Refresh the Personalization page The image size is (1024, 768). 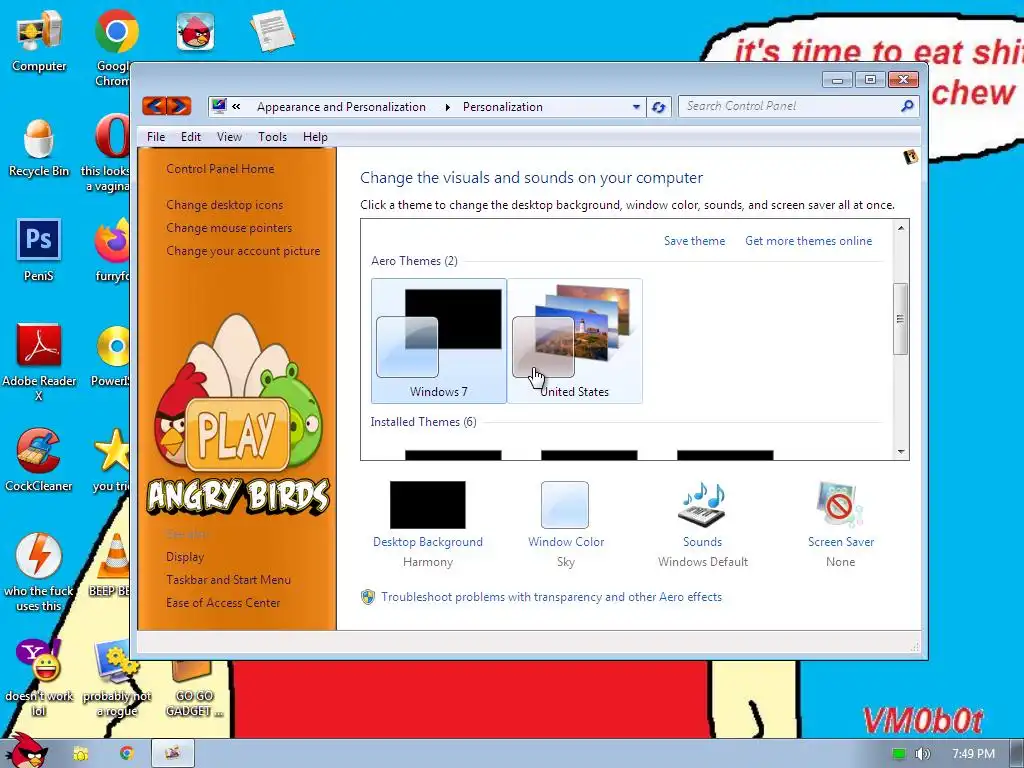[x=658, y=107]
